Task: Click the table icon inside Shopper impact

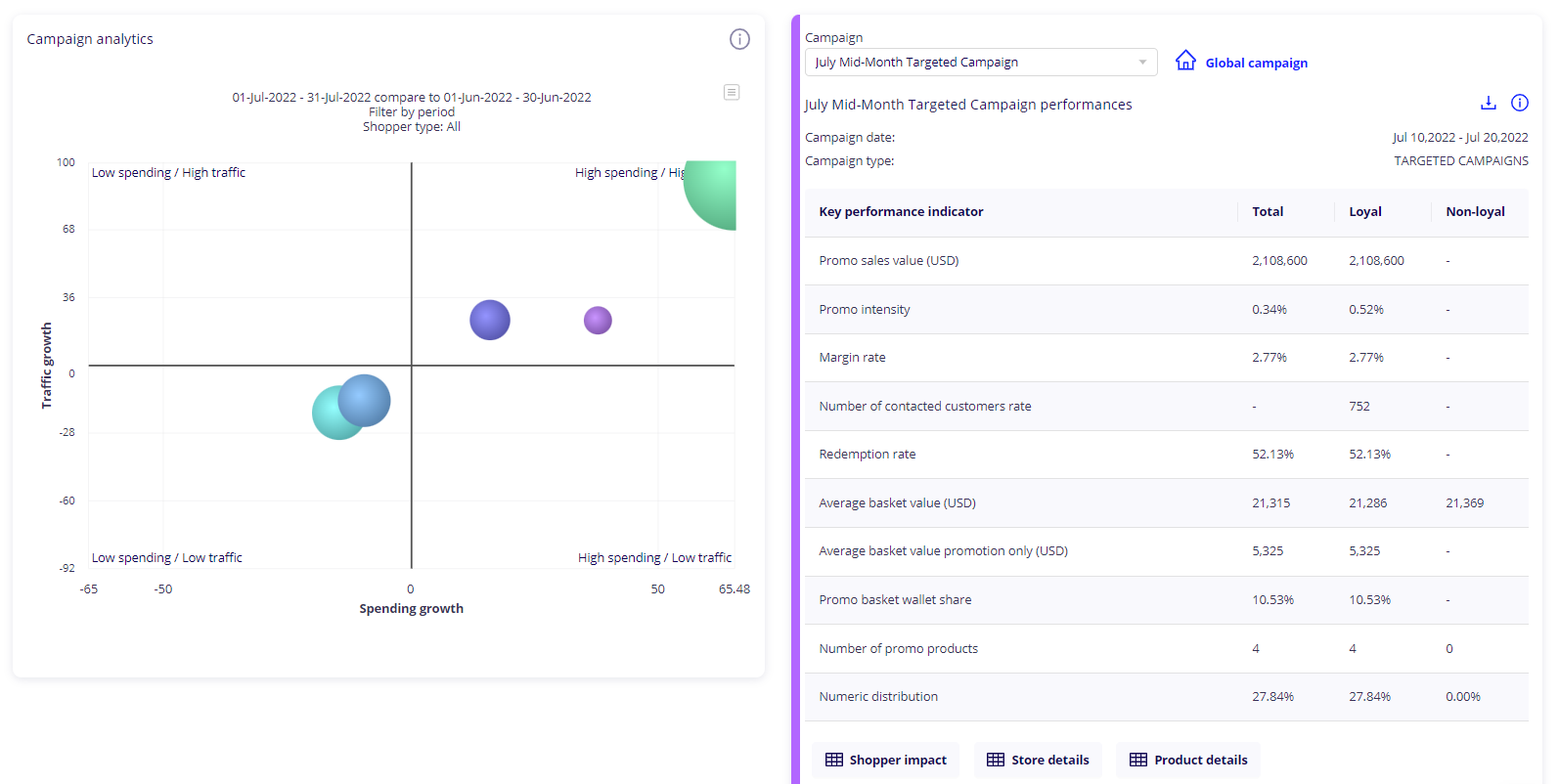Action: click(x=835, y=760)
